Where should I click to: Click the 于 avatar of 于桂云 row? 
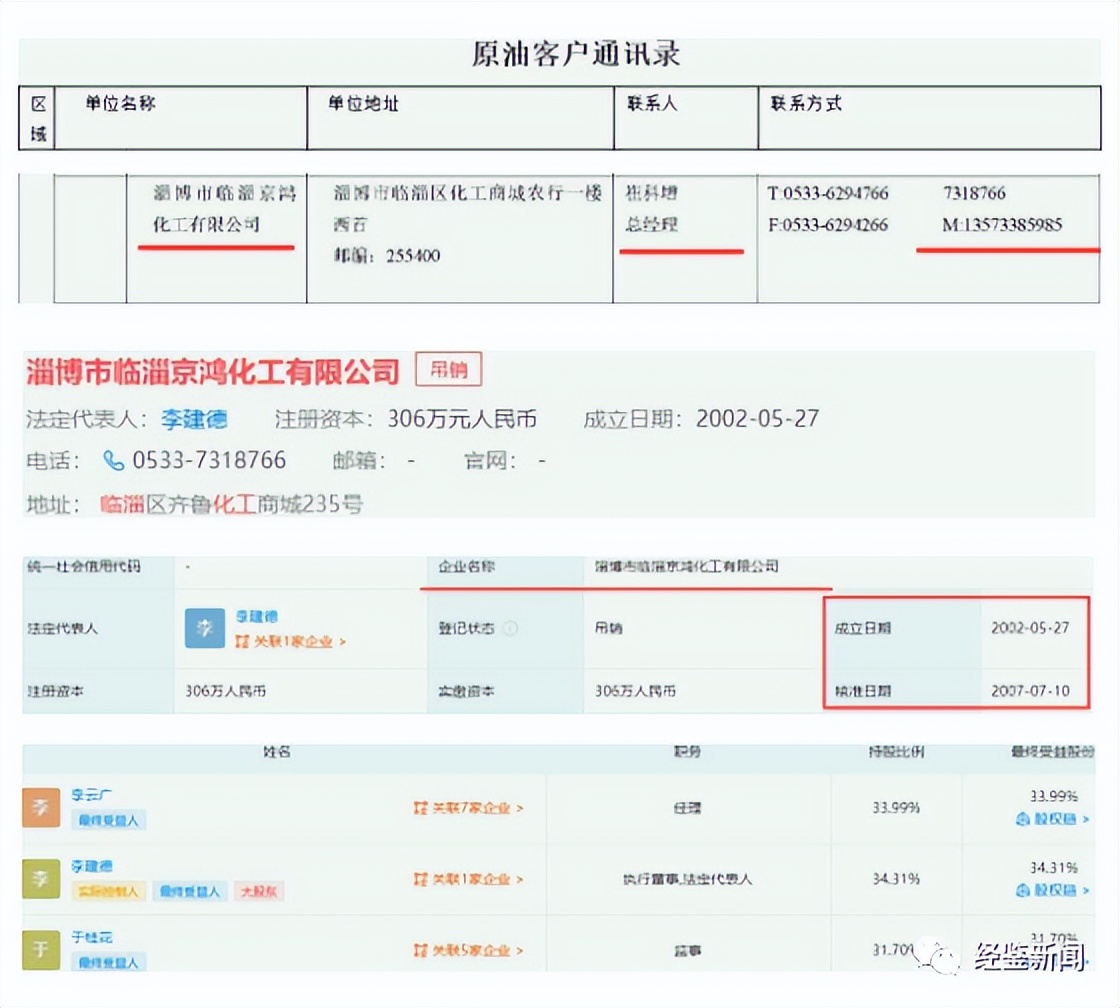(41, 949)
